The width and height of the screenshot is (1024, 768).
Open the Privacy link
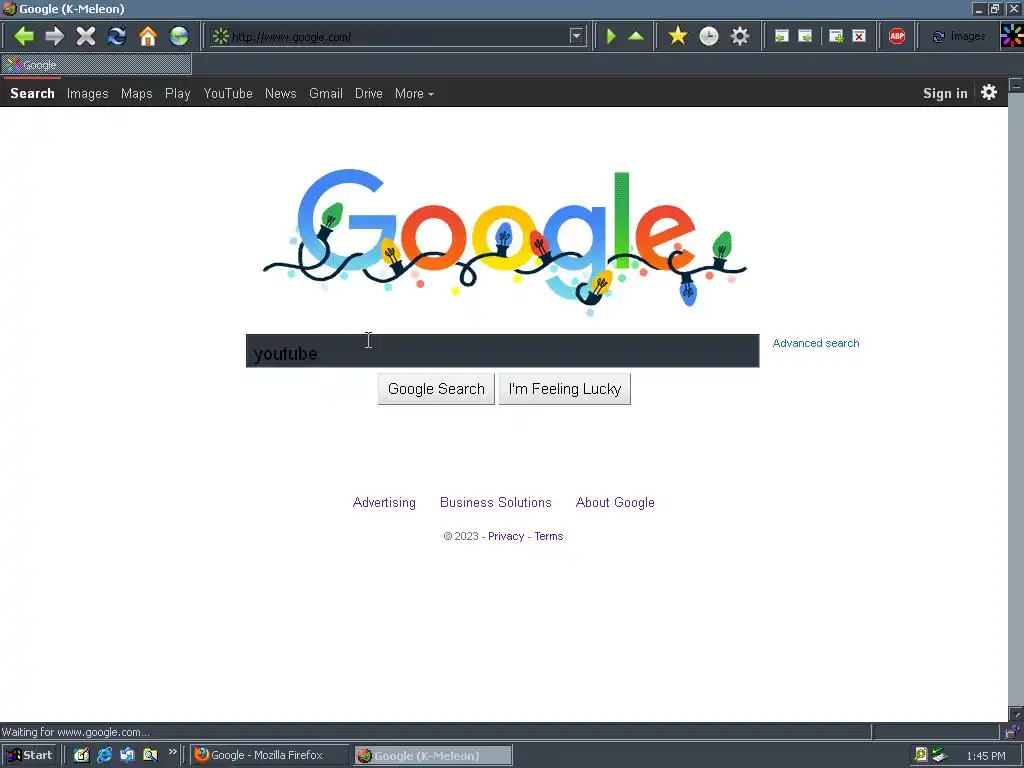pos(506,536)
